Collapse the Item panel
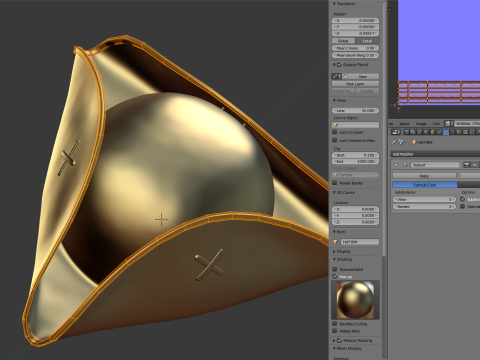 [334, 232]
